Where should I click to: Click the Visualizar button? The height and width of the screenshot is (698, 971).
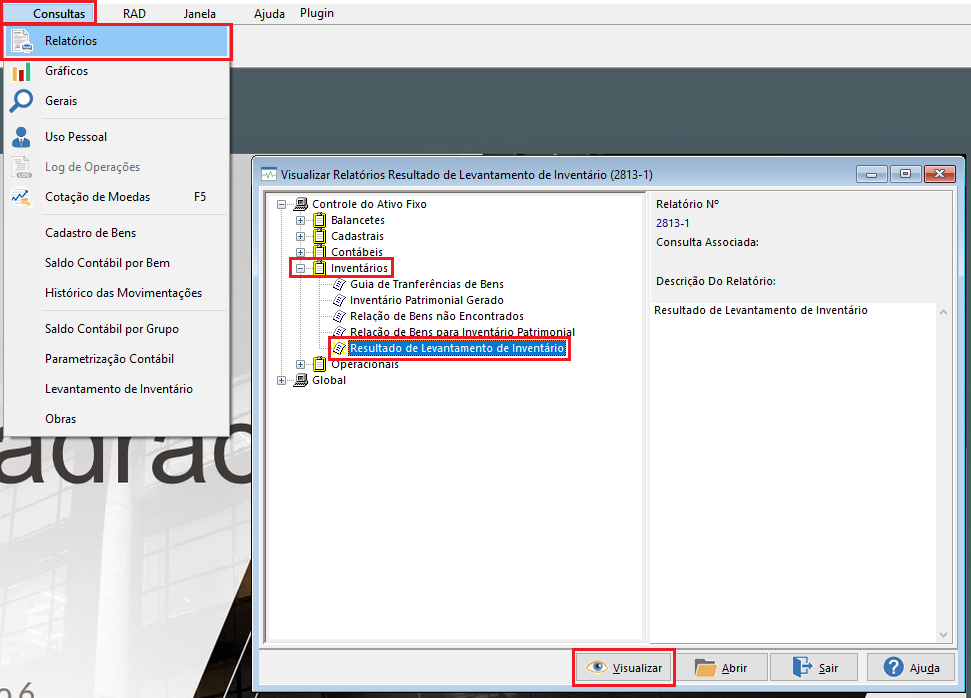click(x=624, y=668)
